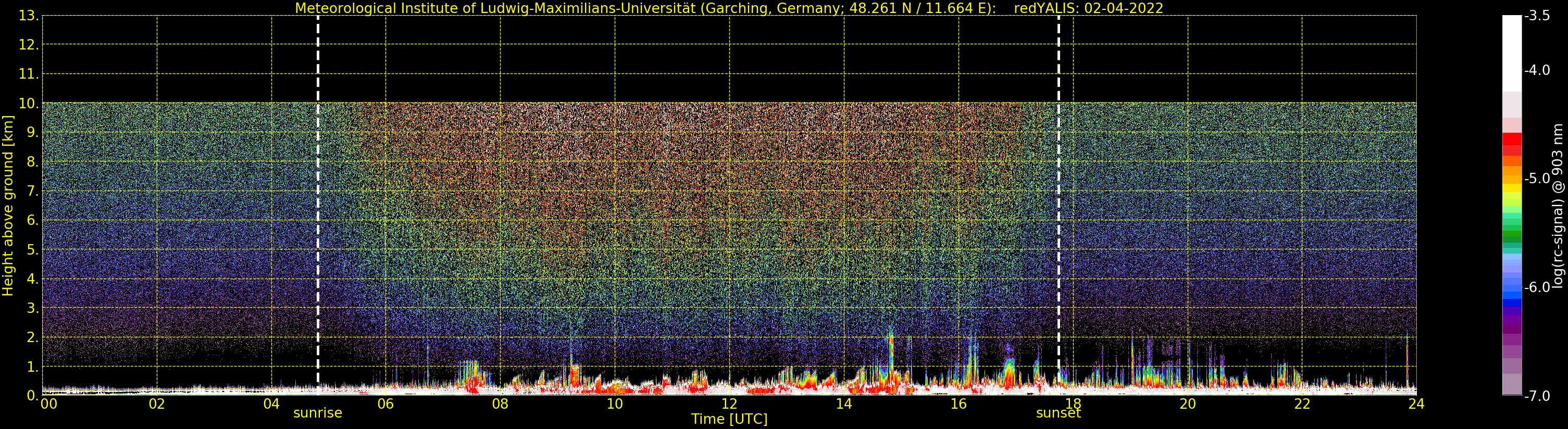Click the time axis tick label '04'
1568x429 pixels.
pos(271,404)
